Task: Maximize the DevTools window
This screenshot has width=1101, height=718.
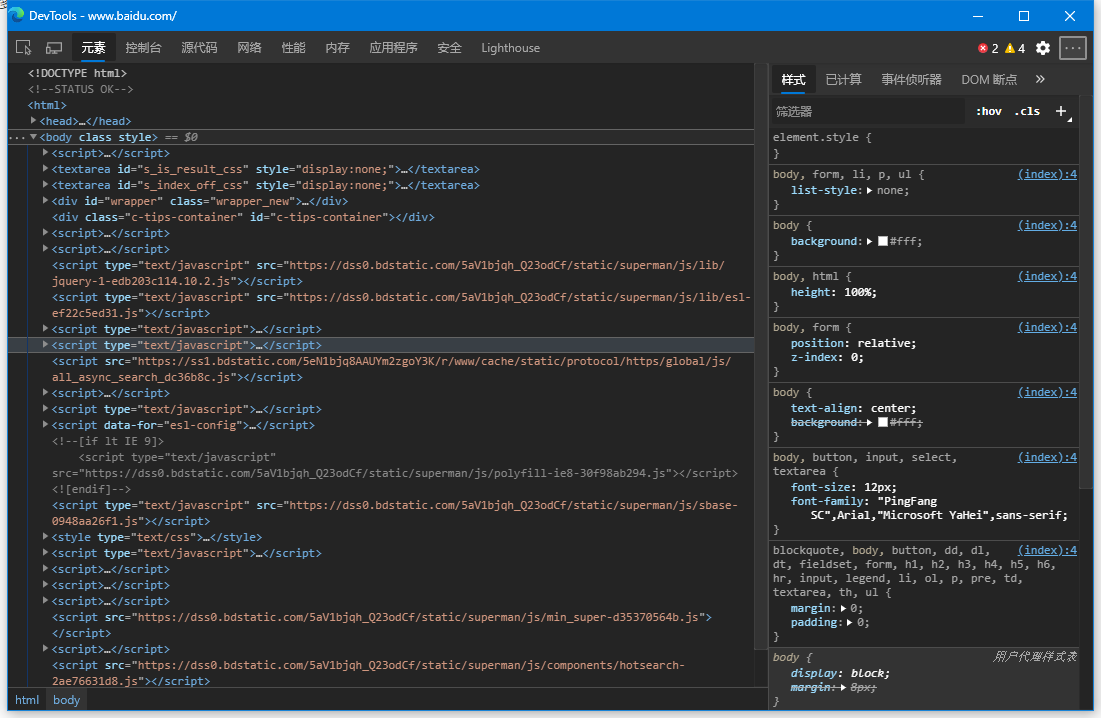Action: tap(1024, 15)
